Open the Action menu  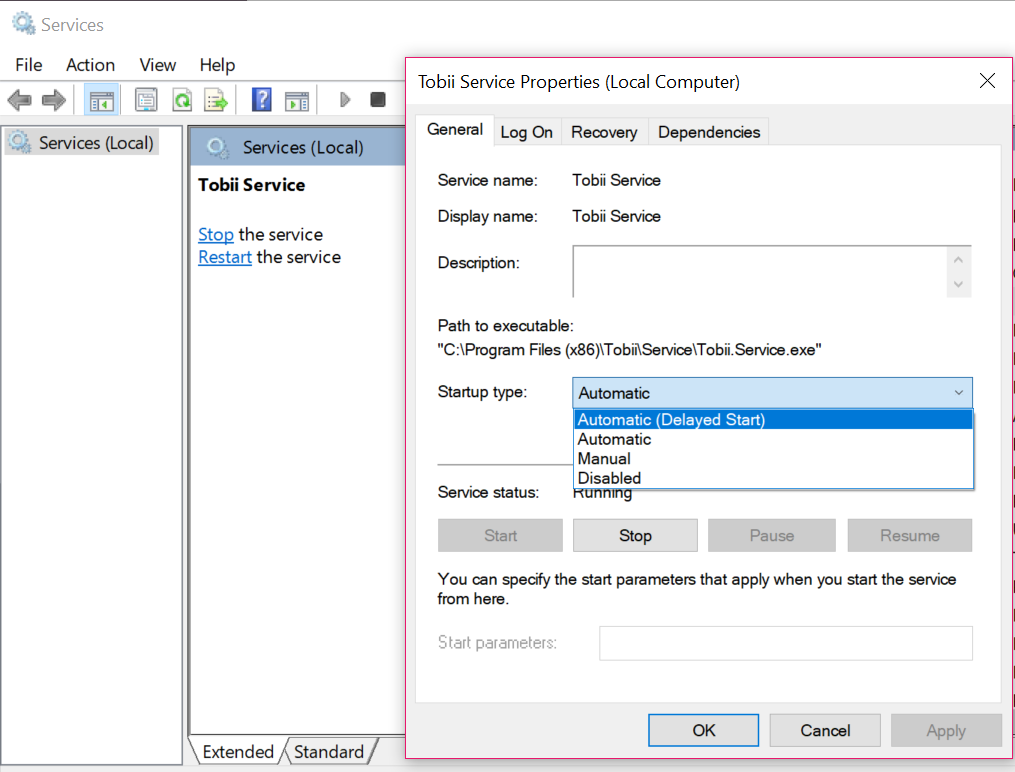point(91,65)
